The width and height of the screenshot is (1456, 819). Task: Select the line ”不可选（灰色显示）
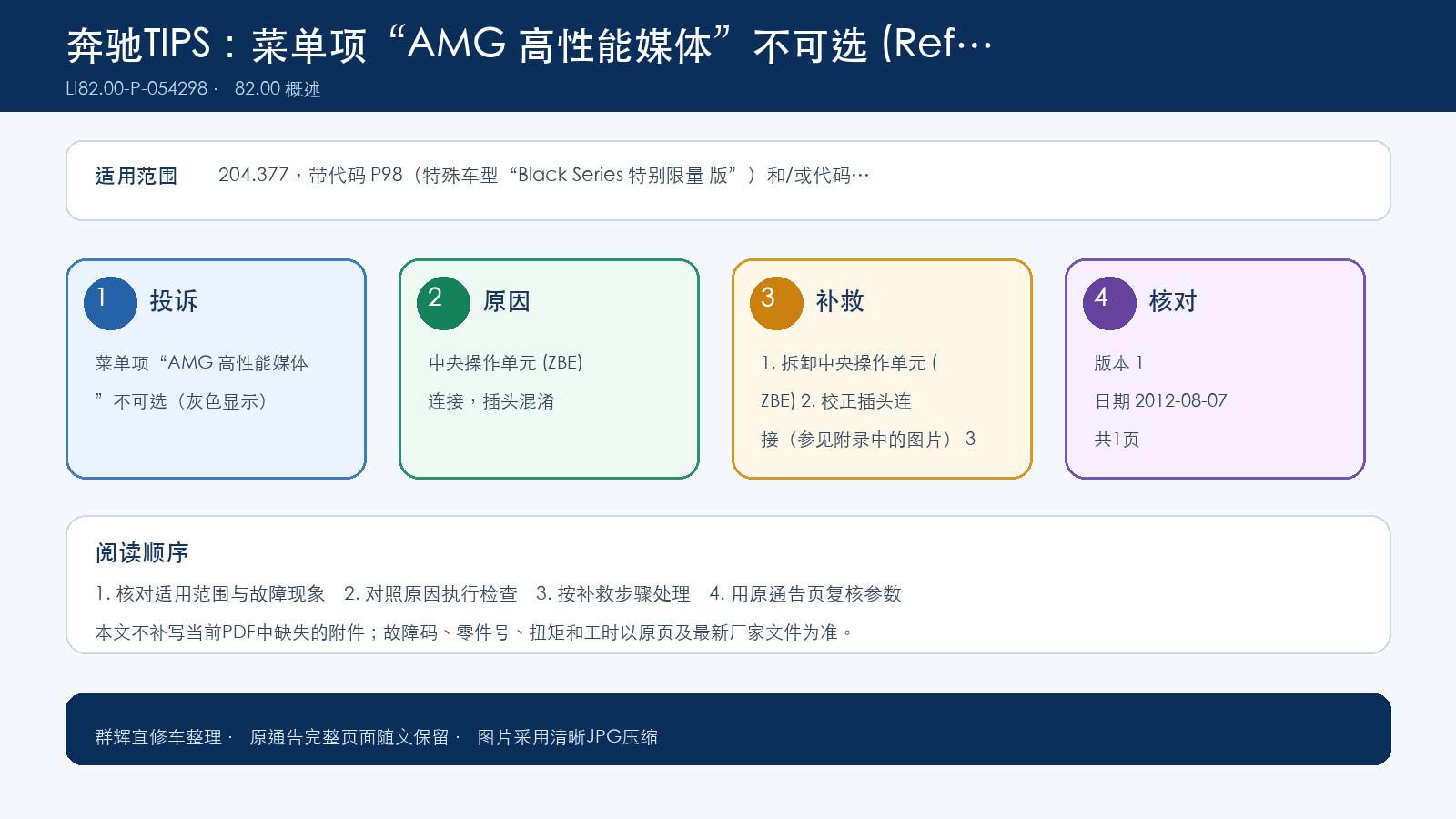181,401
